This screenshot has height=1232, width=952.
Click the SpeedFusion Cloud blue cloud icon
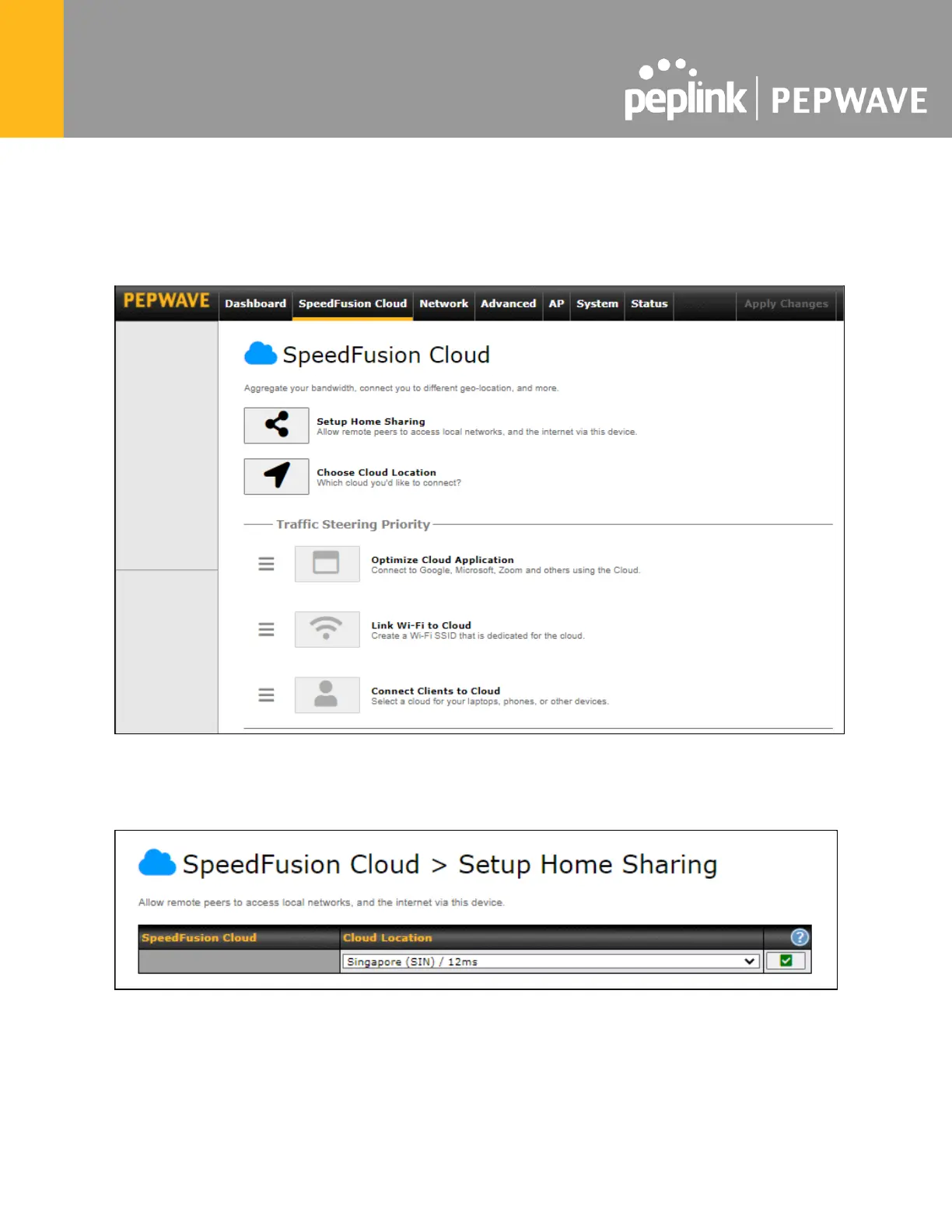[261, 354]
